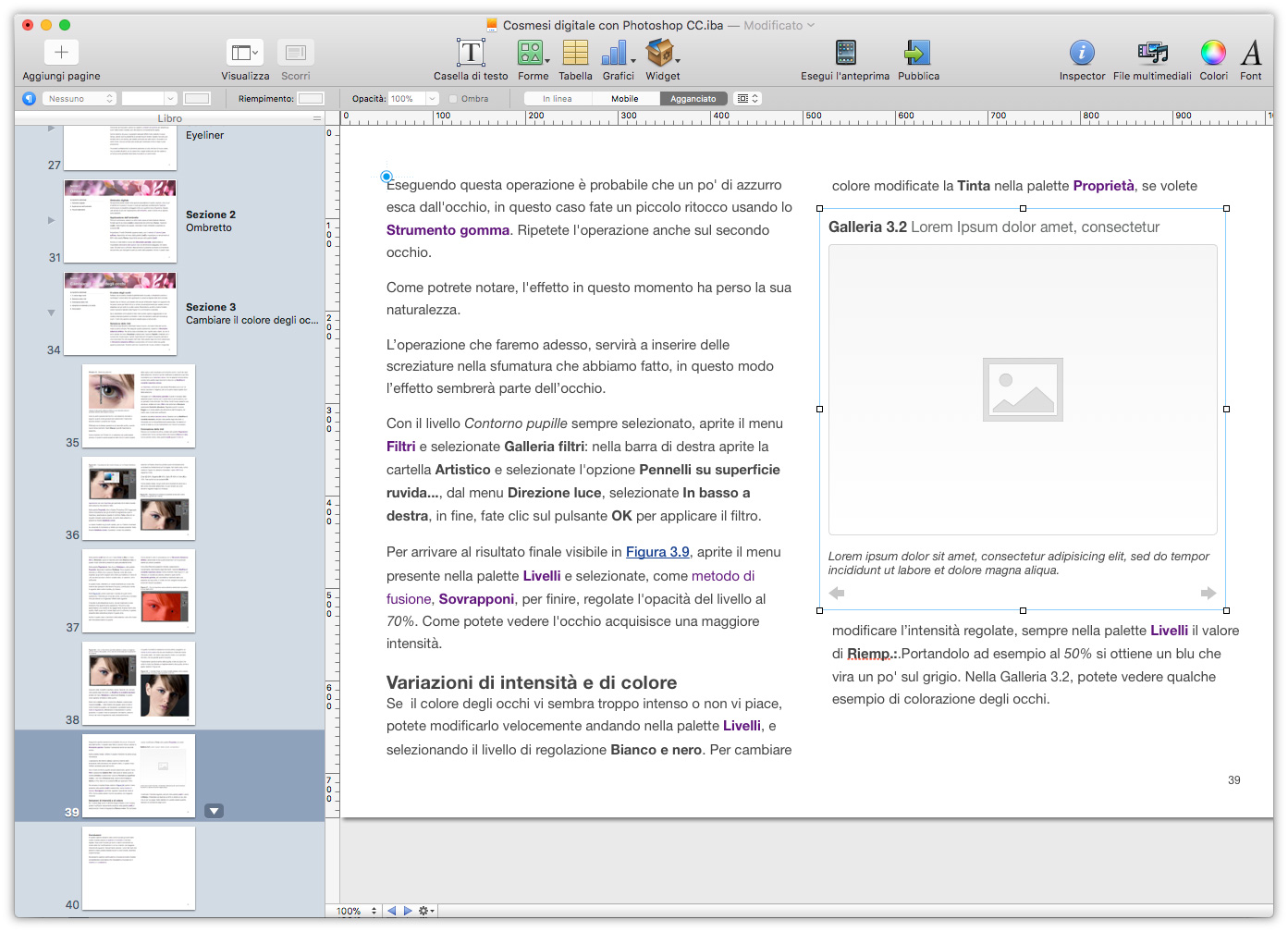
Task: Insert a Casella di testo
Action: pos(471,53)
